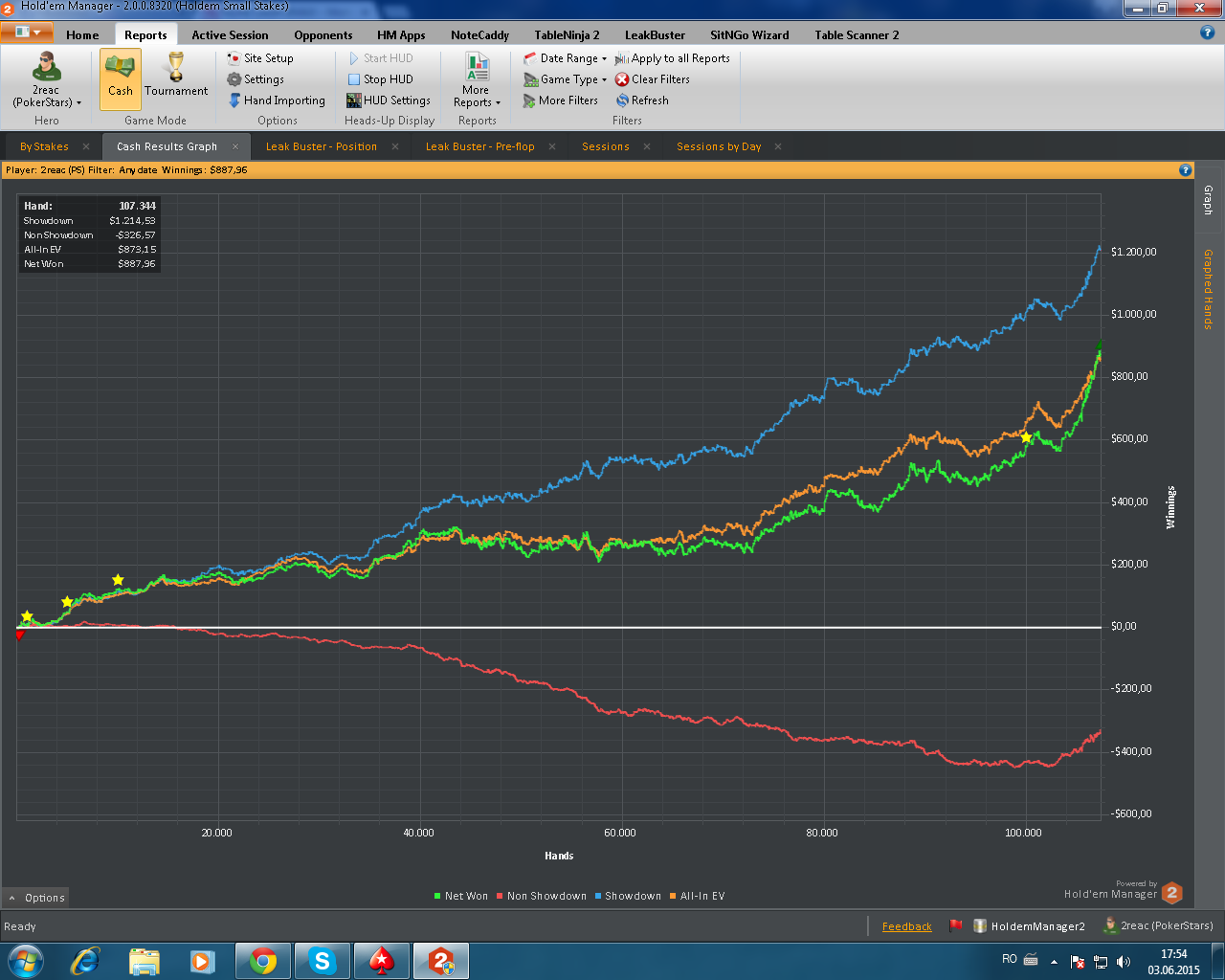Open the Sessions by Day tab
The height and width of the screenshot is (980, 1225).
click(x=719, y=146)
